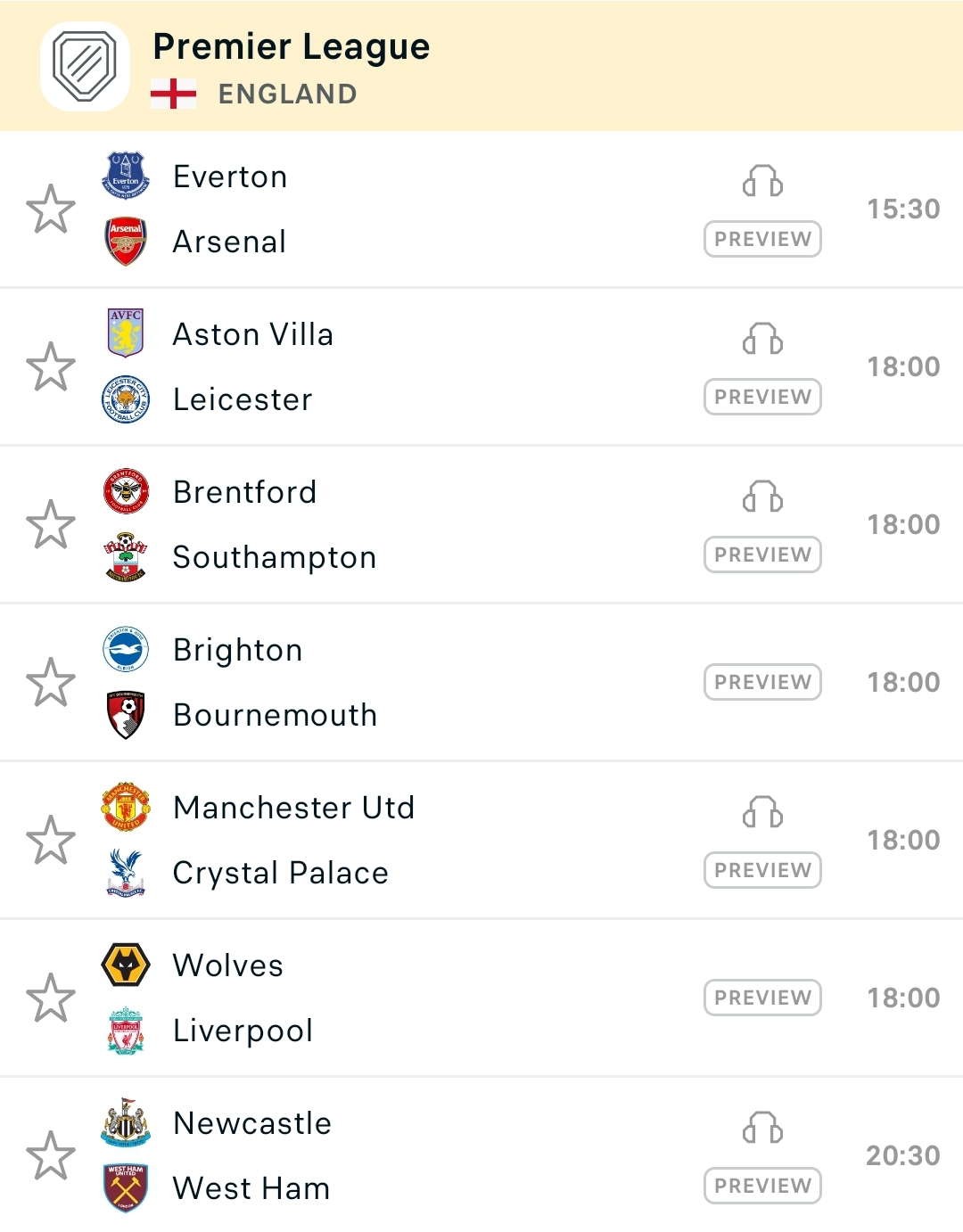
Task: Star the Brighton vs Bournemouth match
Action: click(x=51, y=683)
